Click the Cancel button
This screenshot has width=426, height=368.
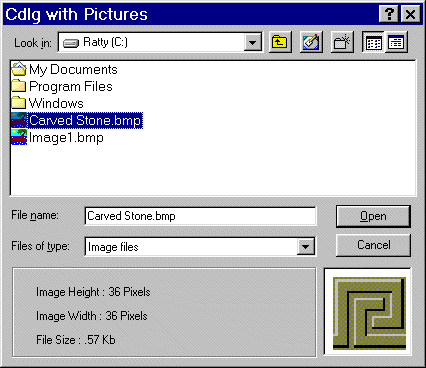tap(373, 245)
